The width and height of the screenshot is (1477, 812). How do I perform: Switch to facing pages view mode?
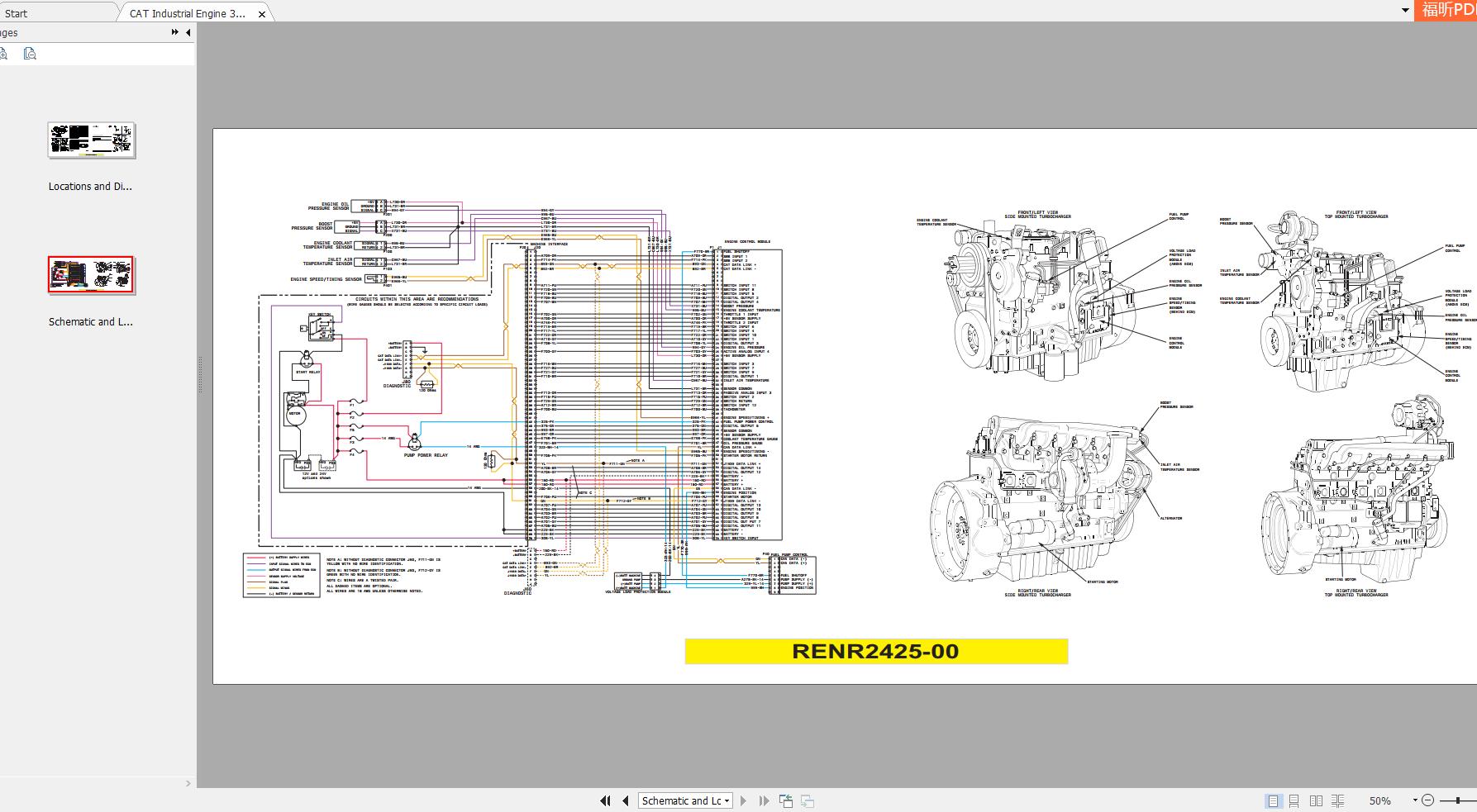click(1317, 800)
